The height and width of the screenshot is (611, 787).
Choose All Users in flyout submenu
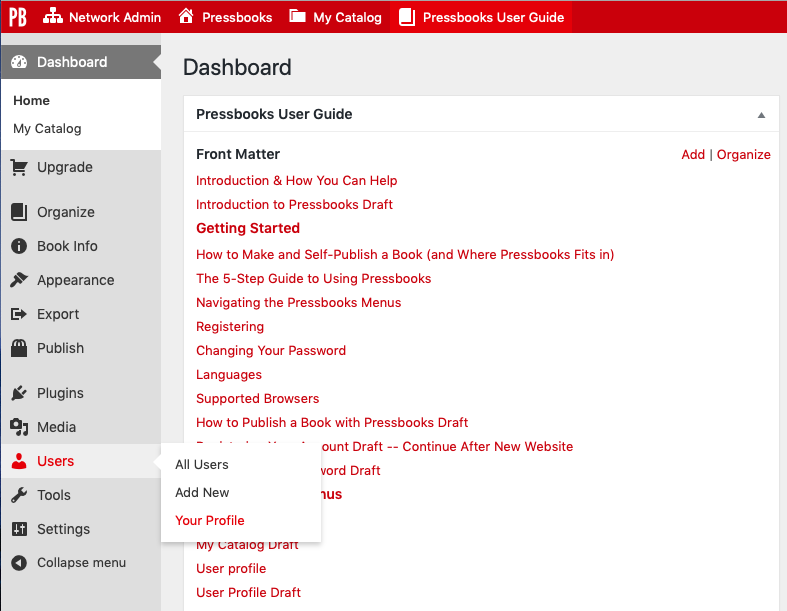click(202, 464)
